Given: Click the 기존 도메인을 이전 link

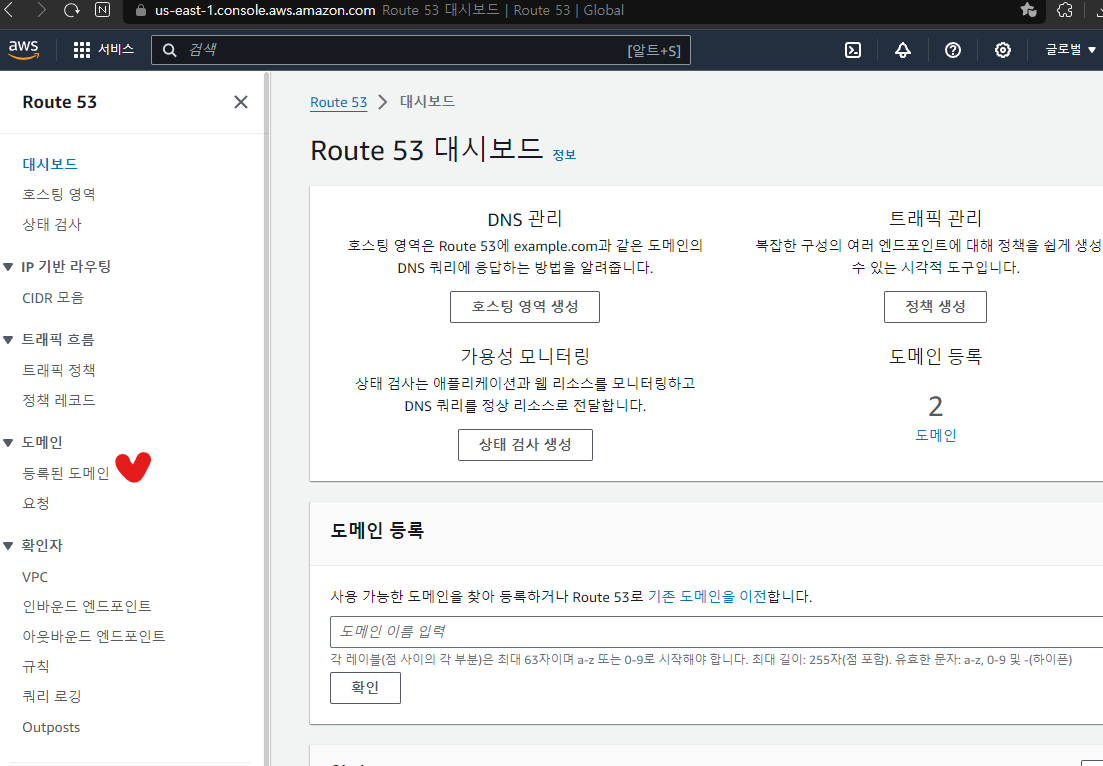Looking at the screenshot, I should [707, 596].
